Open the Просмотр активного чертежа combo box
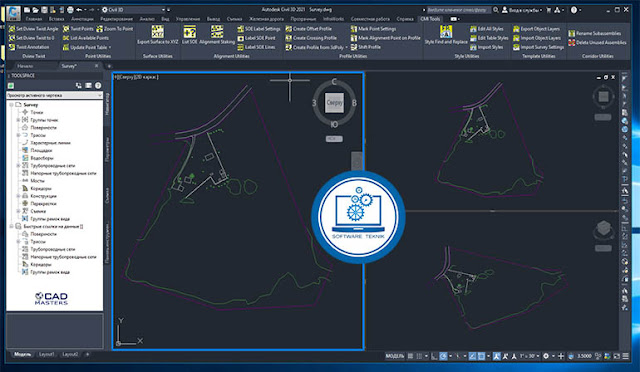This screenshot has height=372, width=640. (x=54, y=95)
